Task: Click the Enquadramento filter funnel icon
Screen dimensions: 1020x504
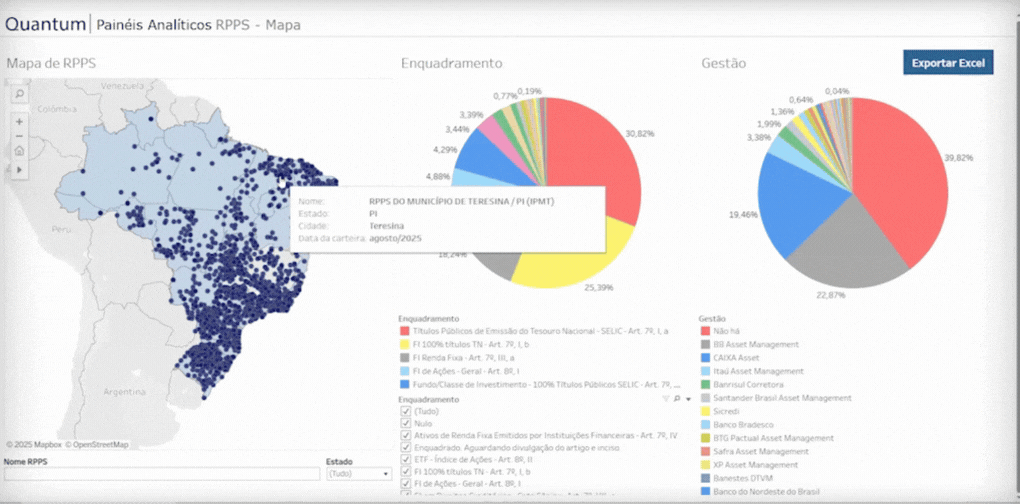Action: point(666,398)
